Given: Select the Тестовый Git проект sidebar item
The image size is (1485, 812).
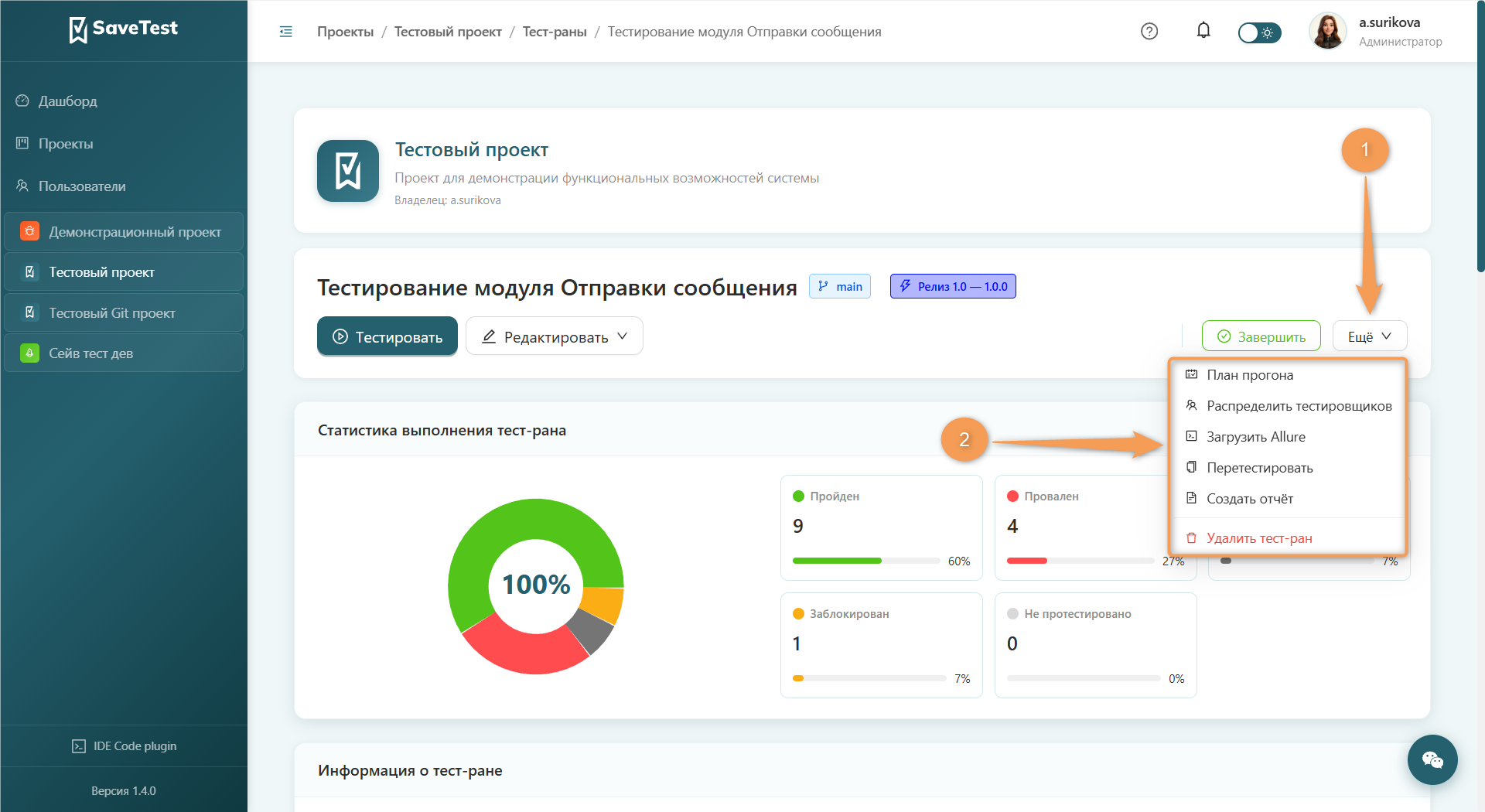Looking at the screenshot, I should tap(124, 313).
